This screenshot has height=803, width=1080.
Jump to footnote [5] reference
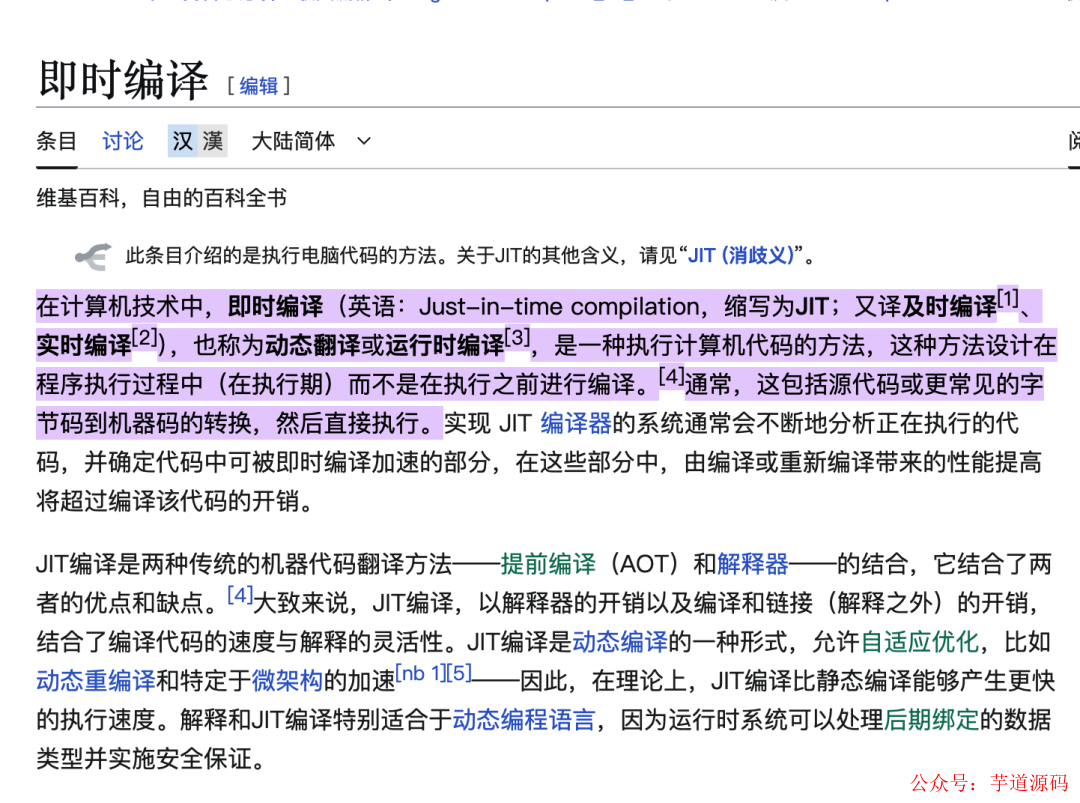[x=459, y=673]
